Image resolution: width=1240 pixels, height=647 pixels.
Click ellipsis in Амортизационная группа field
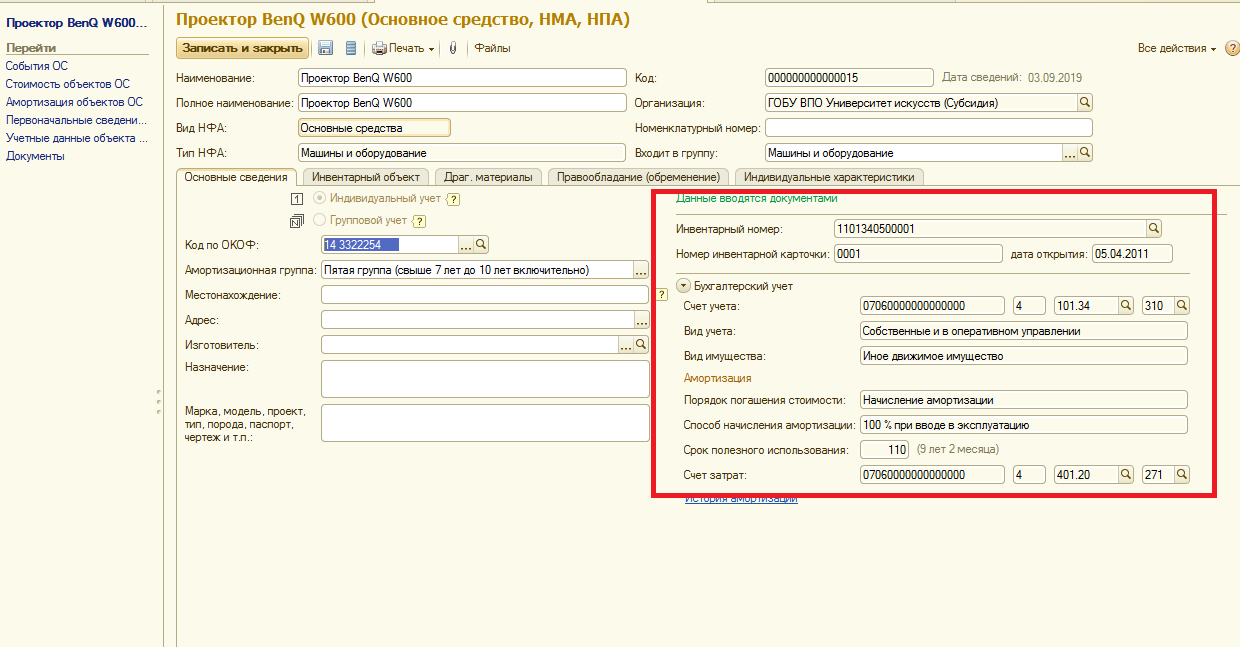point(642,270)
